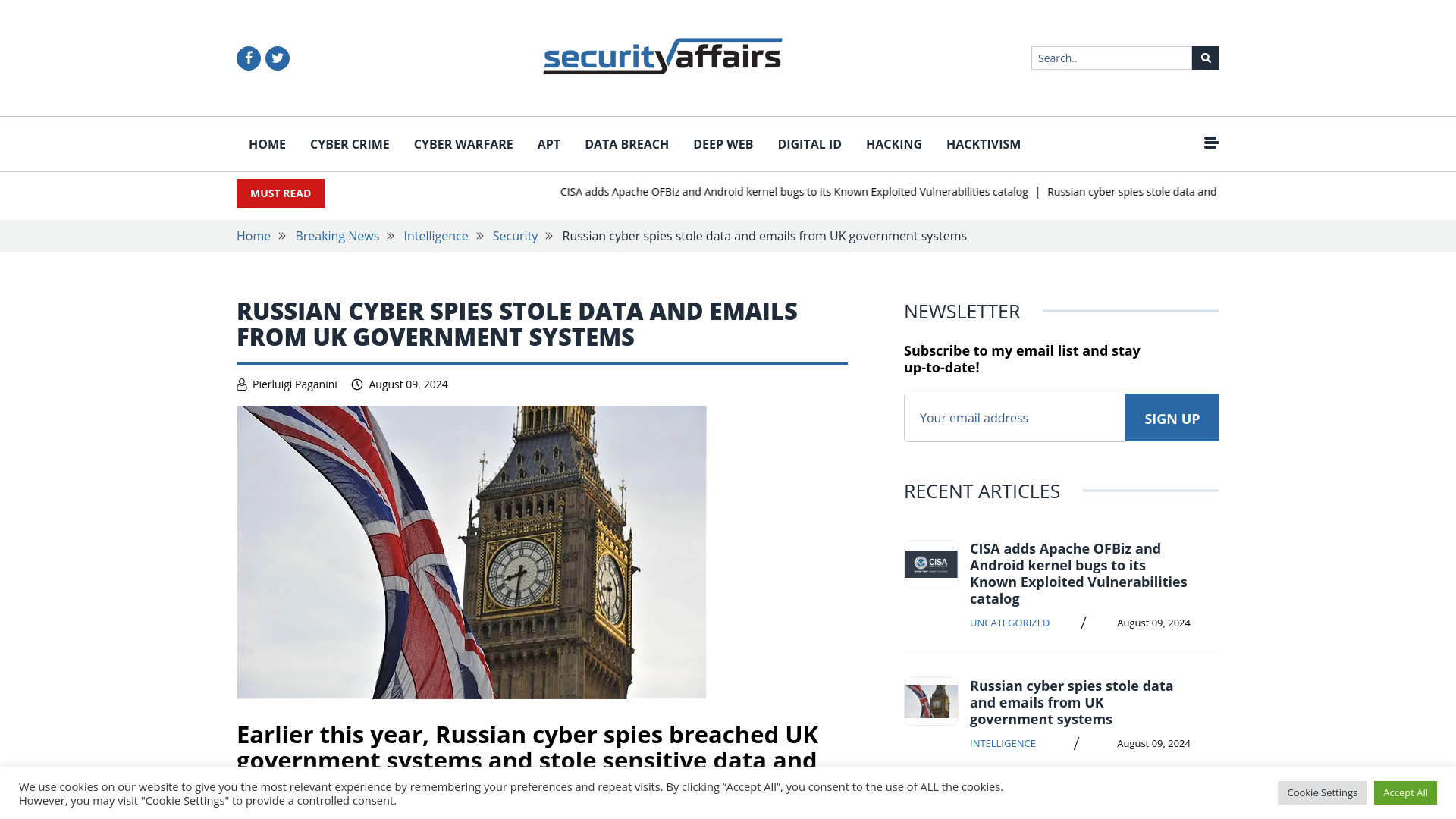Image resolution: width=1456 pixels, height=819 pixels.
Task: Click the author icon next to Pierluigi Paganini
Action: (x=241, y=384)
